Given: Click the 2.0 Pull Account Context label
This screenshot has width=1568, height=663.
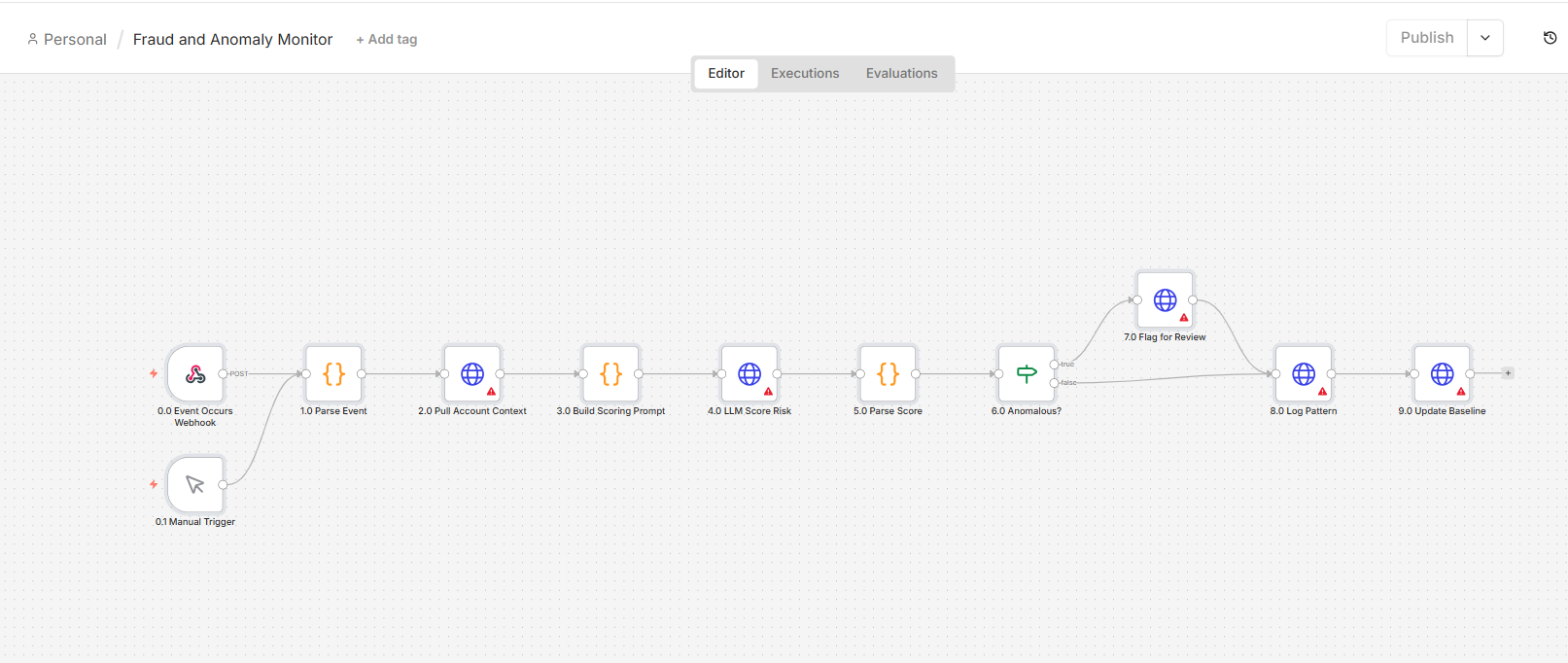Looking at the screenshot, I should pyautogui.click(x=472, y=411).
